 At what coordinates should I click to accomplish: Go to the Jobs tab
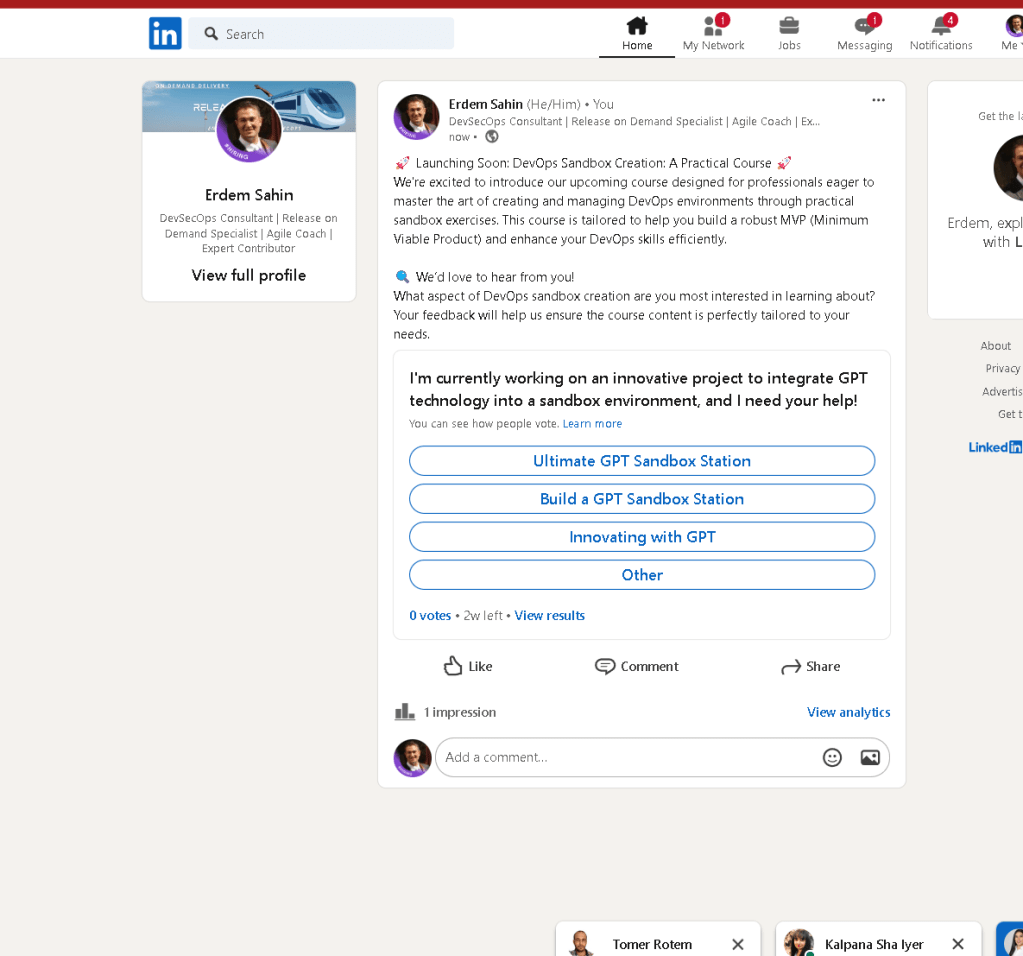coord(789,33)
